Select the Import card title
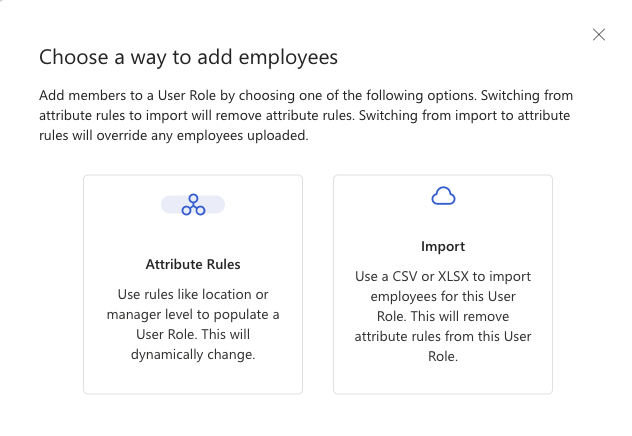Image resolution: width=632 pixels, height=436 pixels. (x=443, y=246)
